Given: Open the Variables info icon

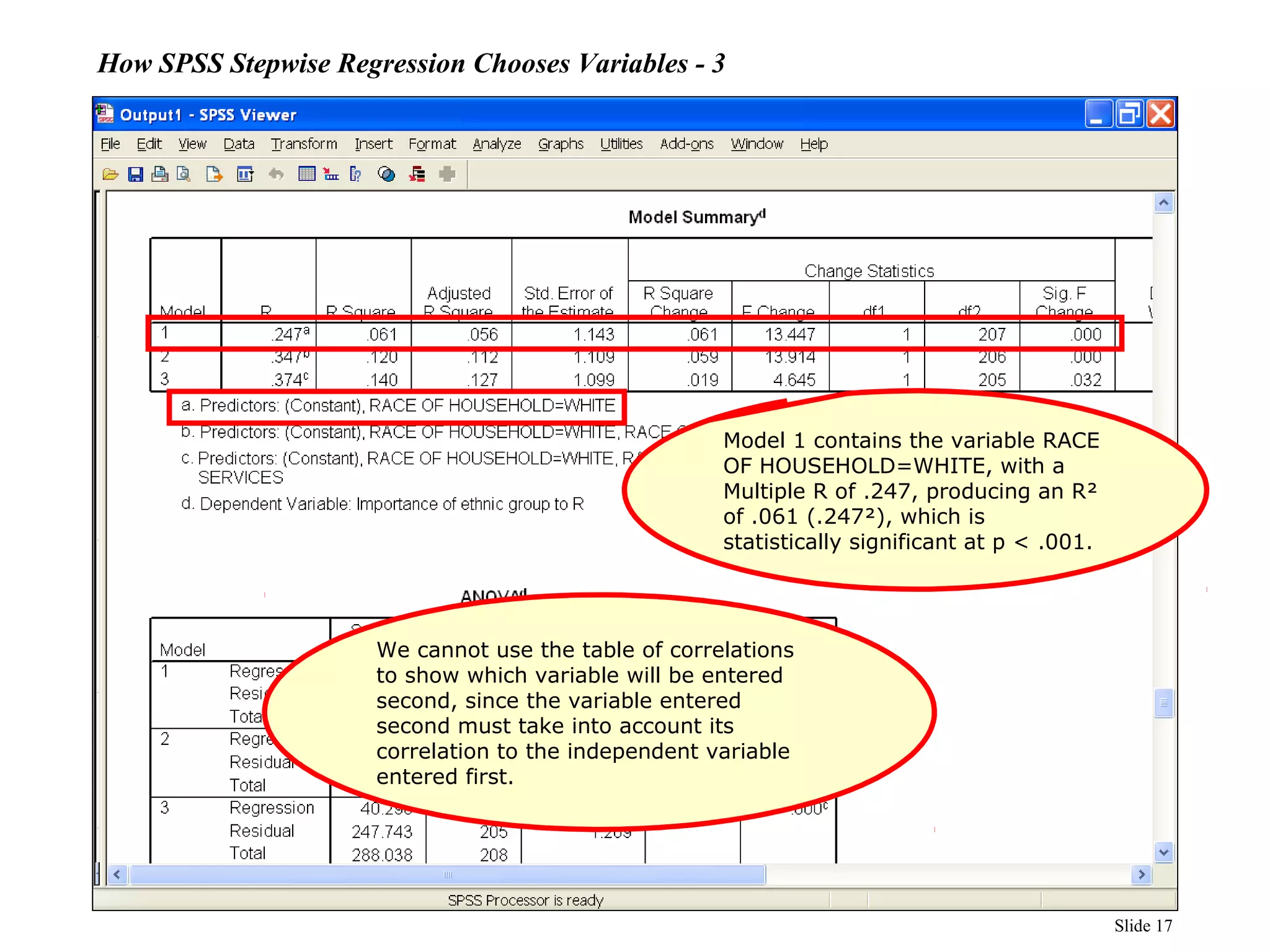Looking at the screenshot, I should point(355,175).
